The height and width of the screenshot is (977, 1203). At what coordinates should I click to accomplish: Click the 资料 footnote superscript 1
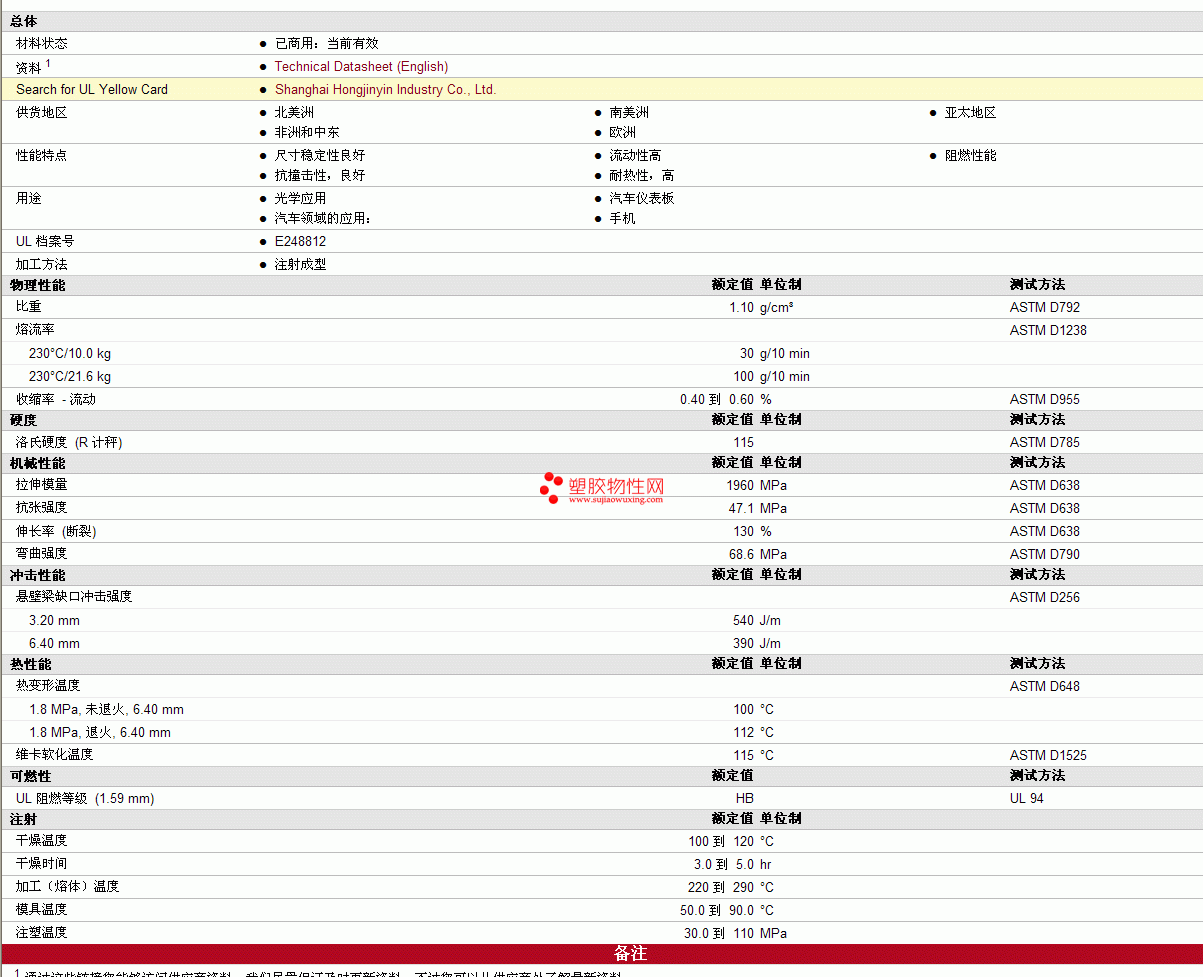click(x=48, y=63)
